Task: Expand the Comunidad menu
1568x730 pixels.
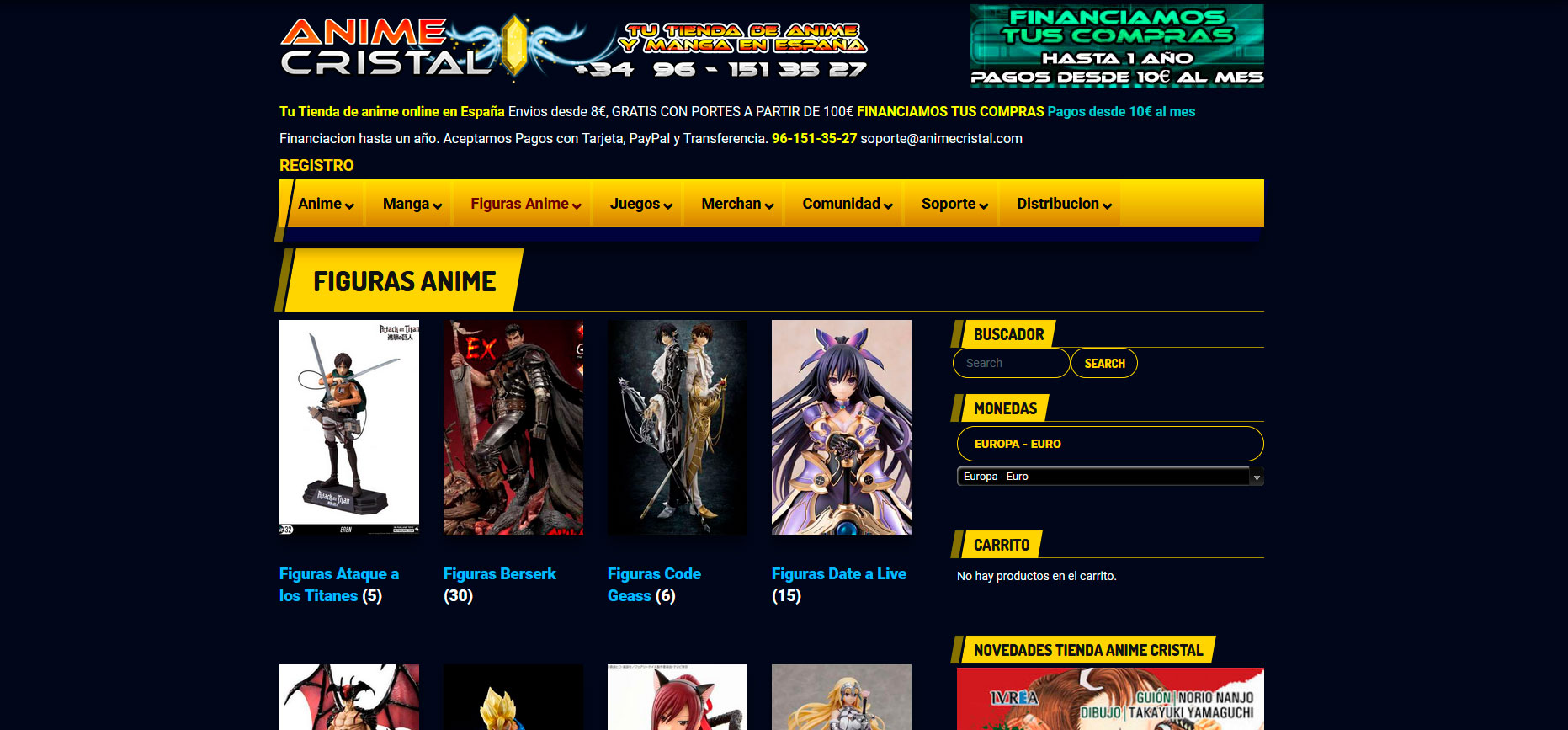Action: pyautogui.click(x=848, y=204)
